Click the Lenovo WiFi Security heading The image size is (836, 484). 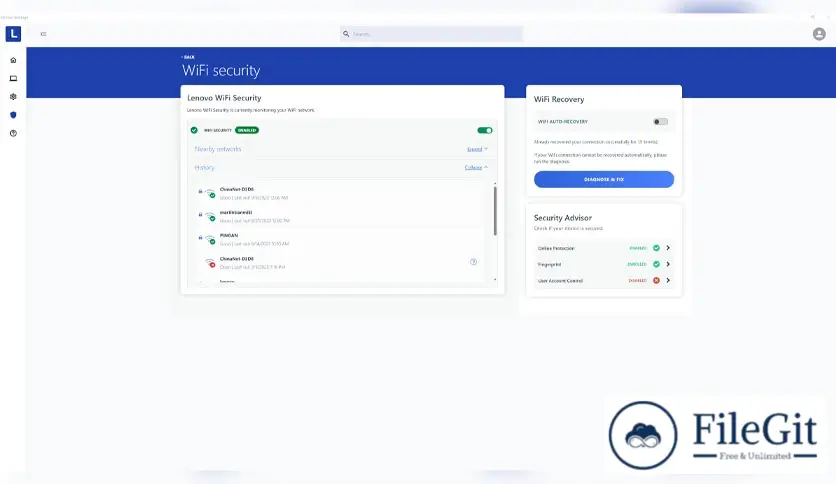(x=224, y=98)
